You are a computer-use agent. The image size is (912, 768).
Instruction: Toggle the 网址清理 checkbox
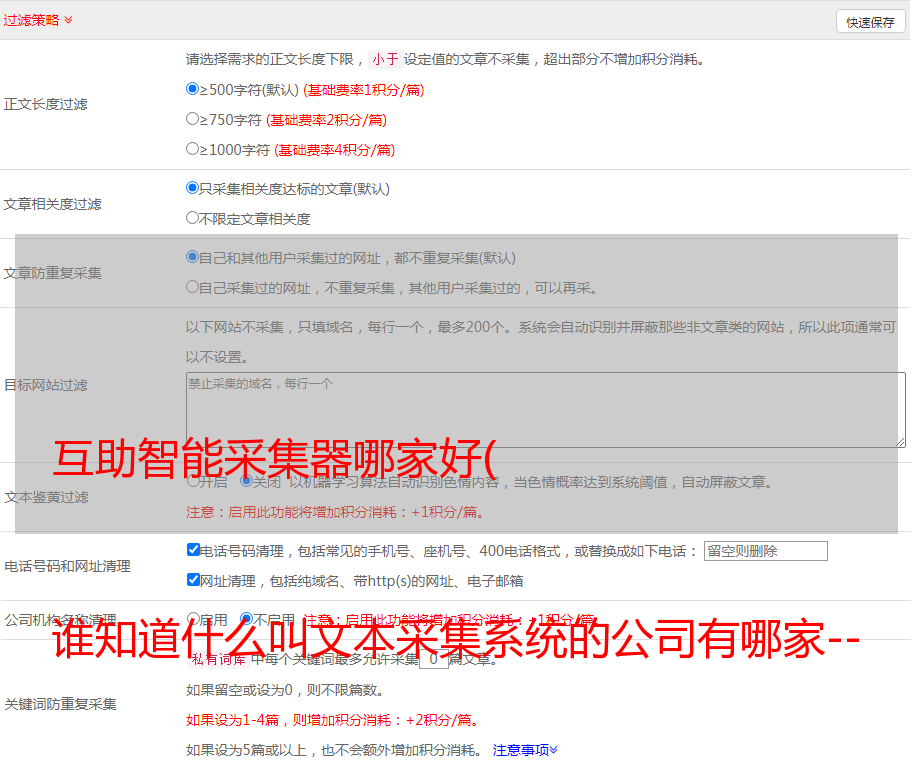pyautogui.click(x=193, y=579)
